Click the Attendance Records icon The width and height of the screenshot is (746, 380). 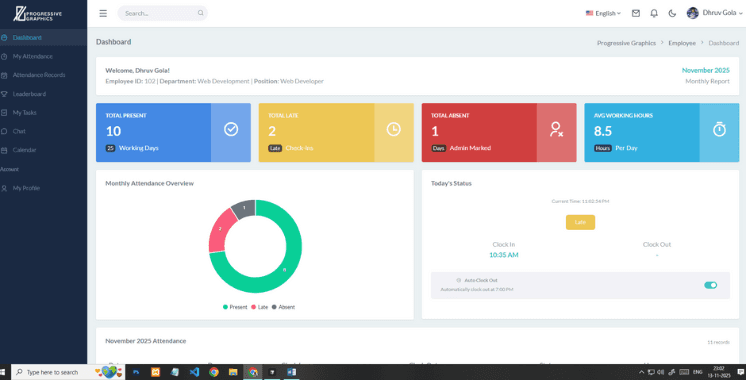click(4, 75)
